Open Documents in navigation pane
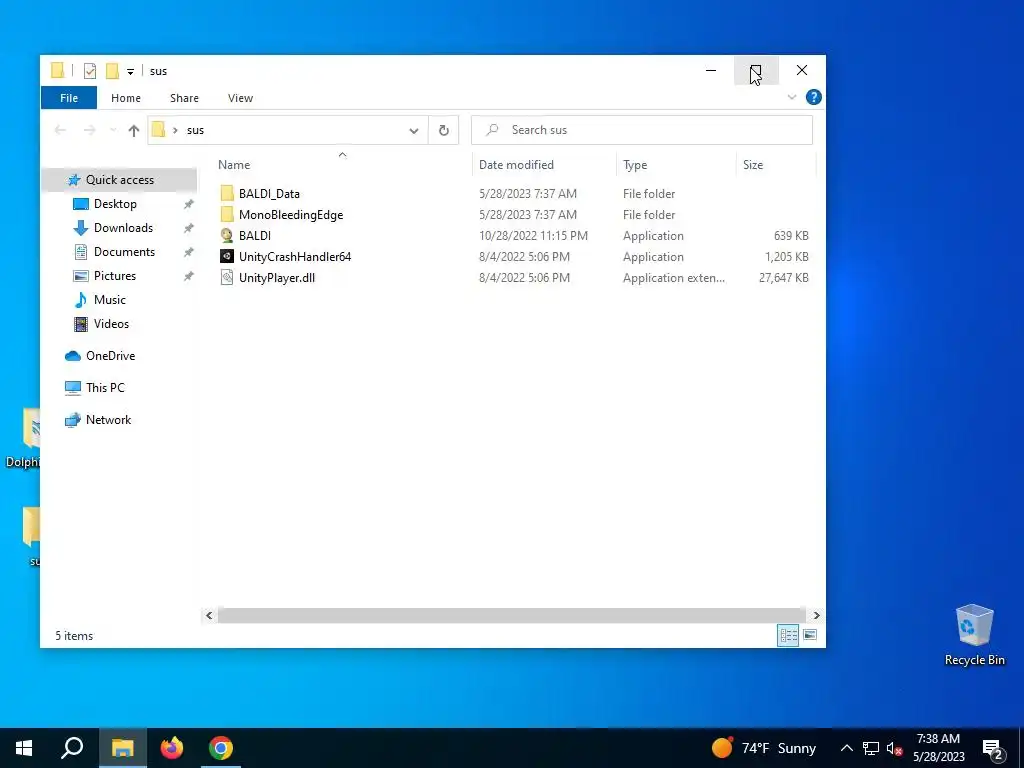Viewport: 1024px width, 768px height. point(124,251)
